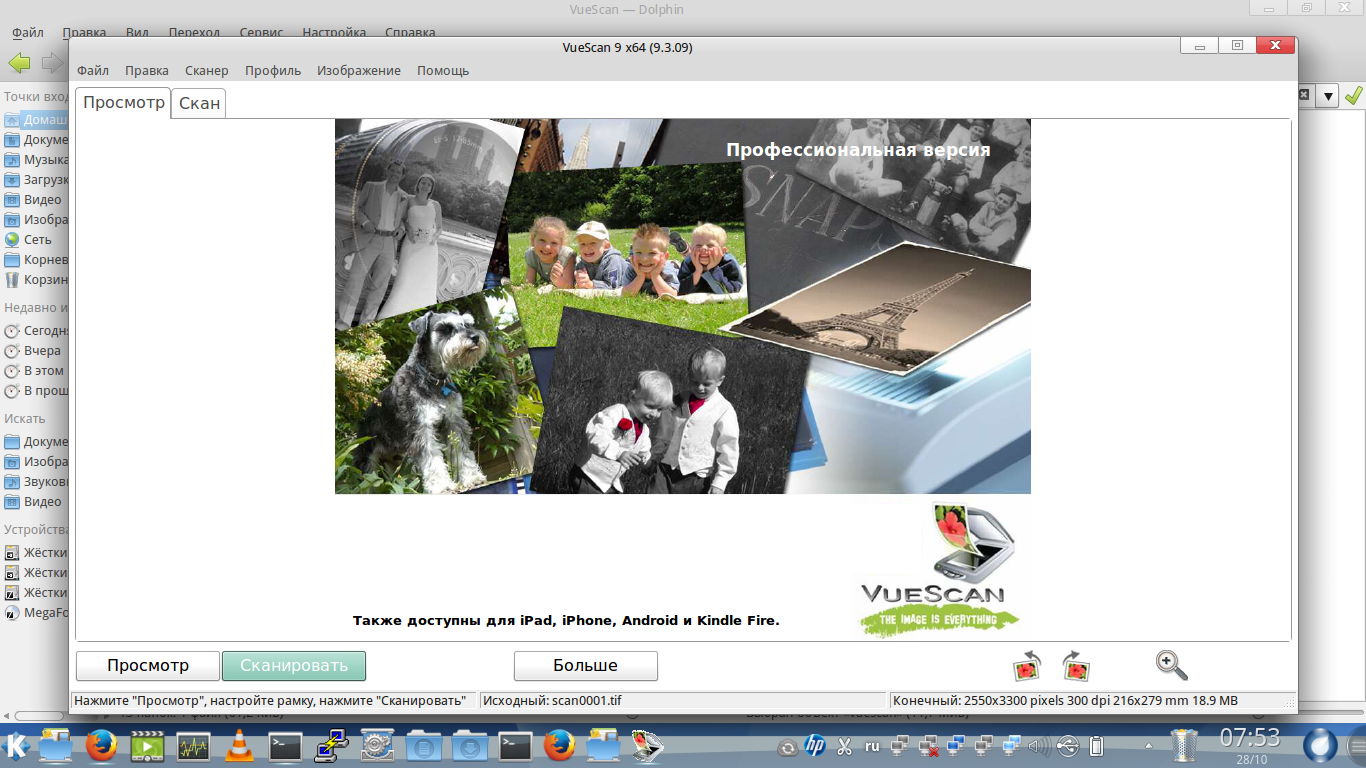
Task: Click the 'Профессиональная версия' heading
Action: coord(858,150)
